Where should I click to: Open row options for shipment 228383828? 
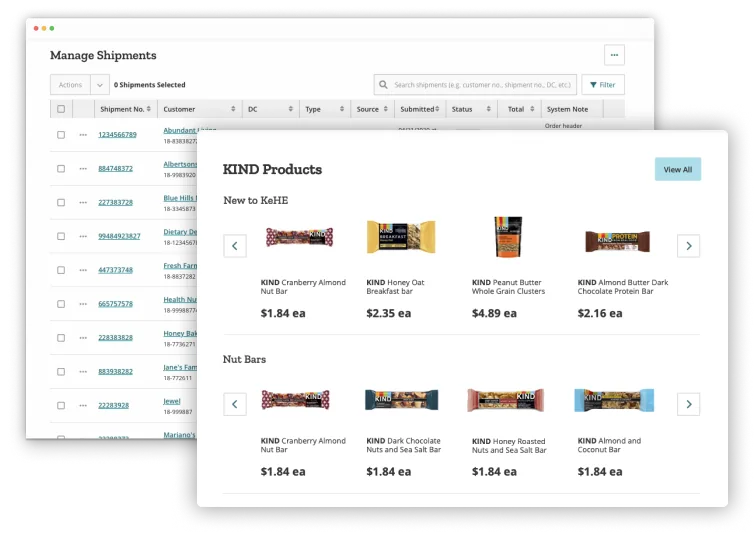point(83,338)
